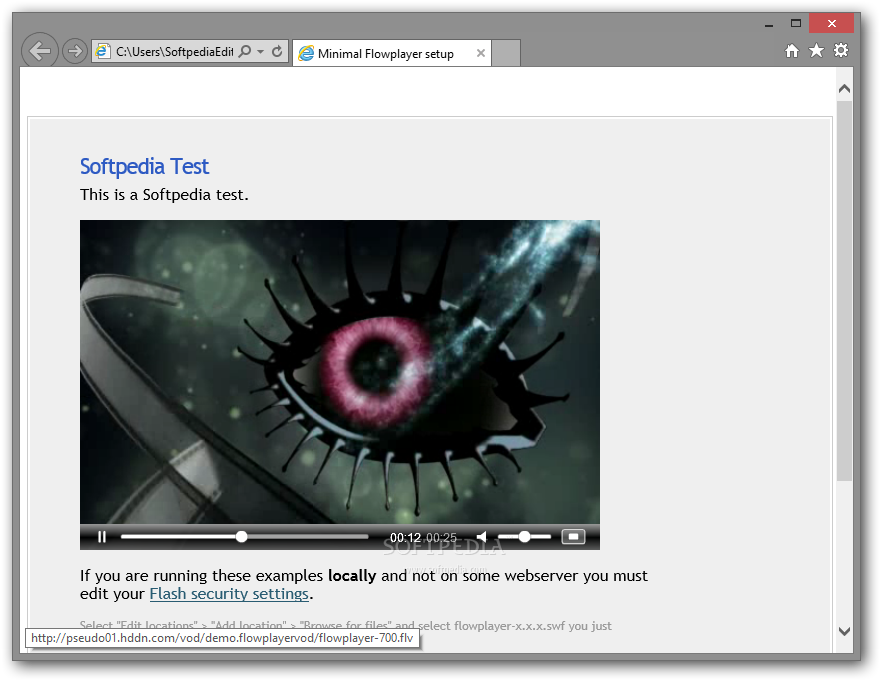Click the address bar path field
881x681 pixels.
pos(174,52)
